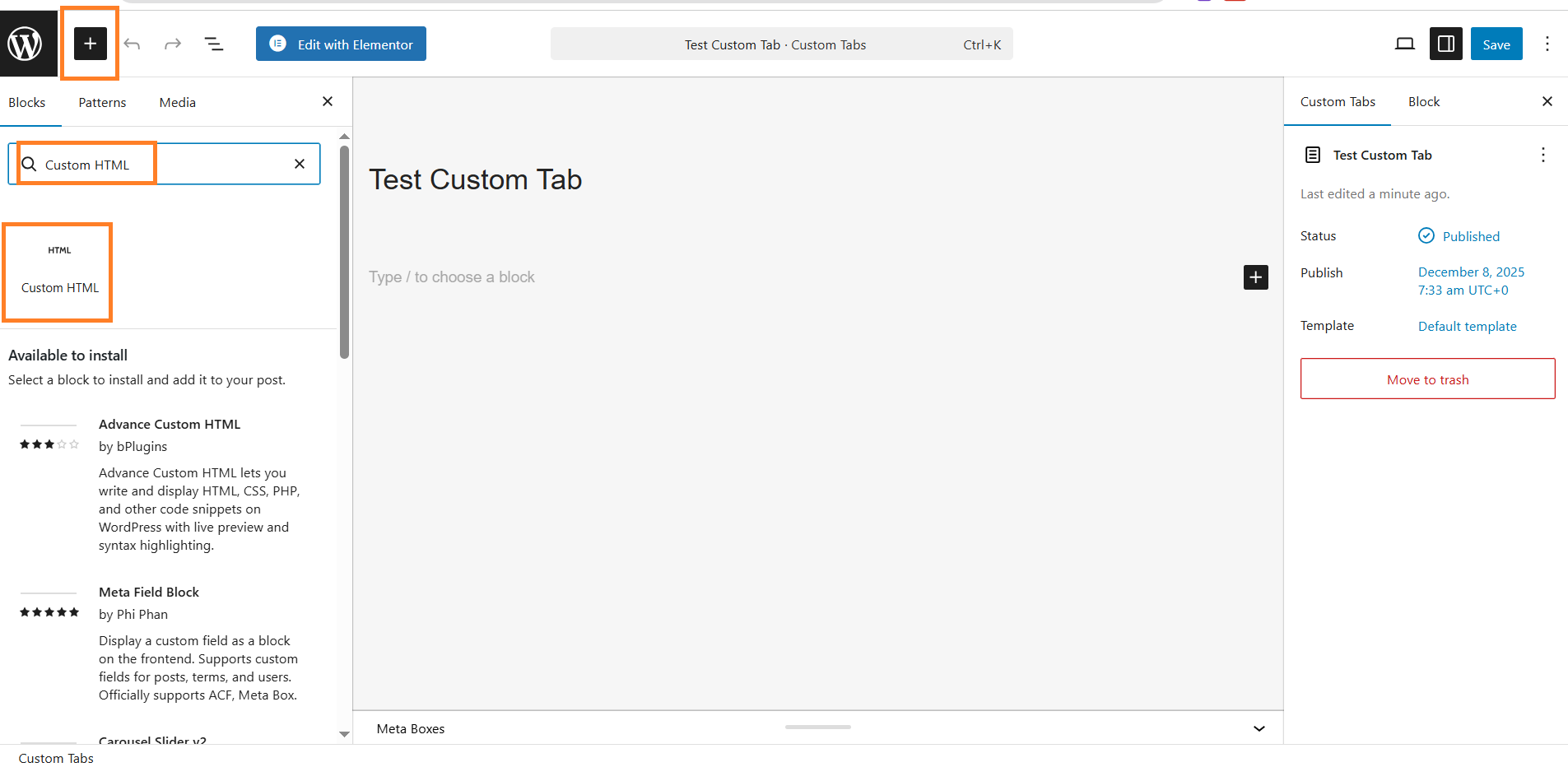Viewport: 1568px width, 767px height.
Task: Select the Custom HTML block
Action: [59, 271]
